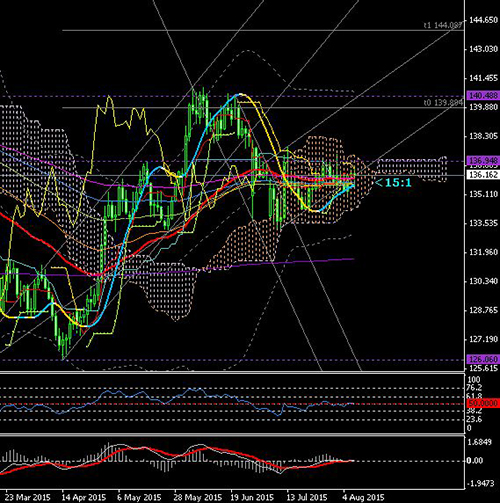Click the cyan 15:1 annotation text
This screenshot has width=500, height=503.
(393, 183)
